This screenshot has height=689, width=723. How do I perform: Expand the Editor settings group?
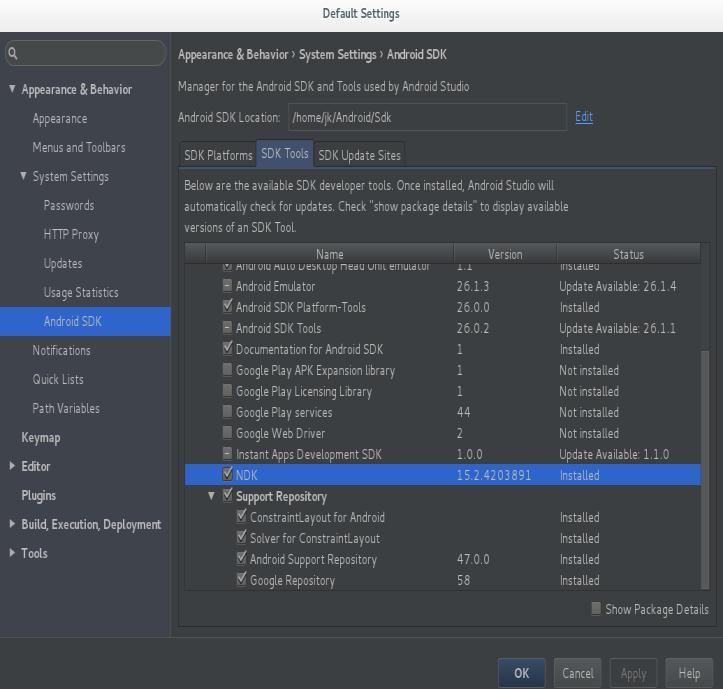pyautogui.click(x=12, y=466)
